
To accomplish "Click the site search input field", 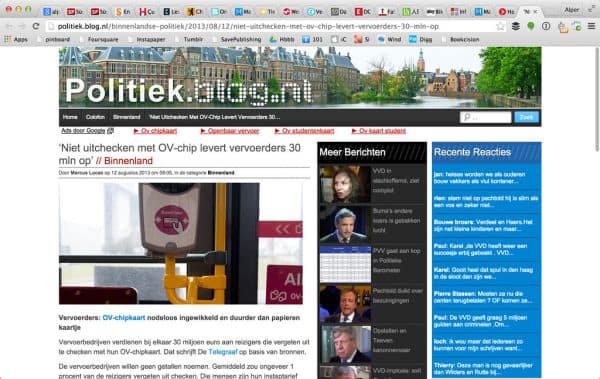I will (485, 117).
